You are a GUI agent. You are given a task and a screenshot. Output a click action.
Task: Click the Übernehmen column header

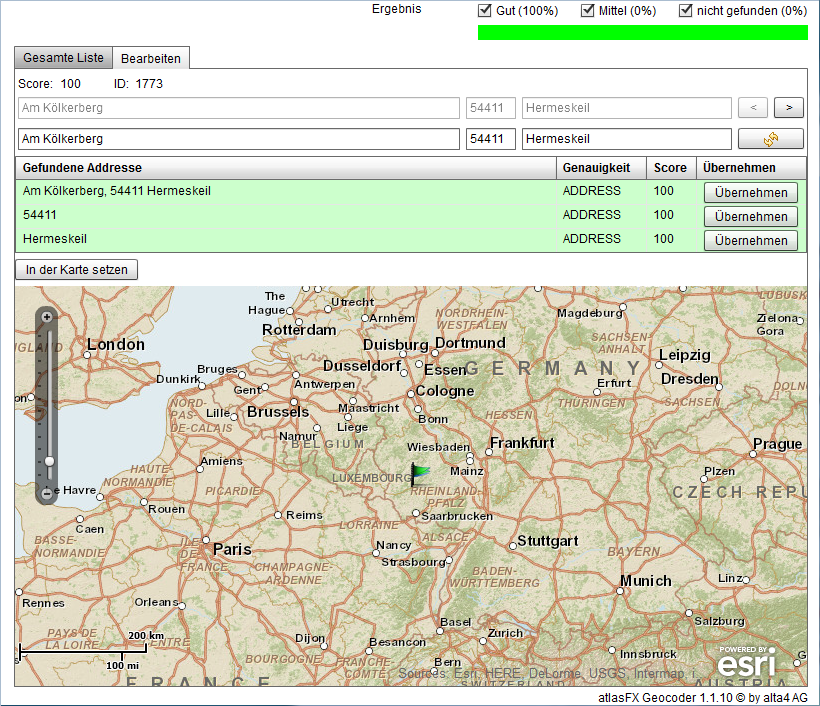pos(751,168)
